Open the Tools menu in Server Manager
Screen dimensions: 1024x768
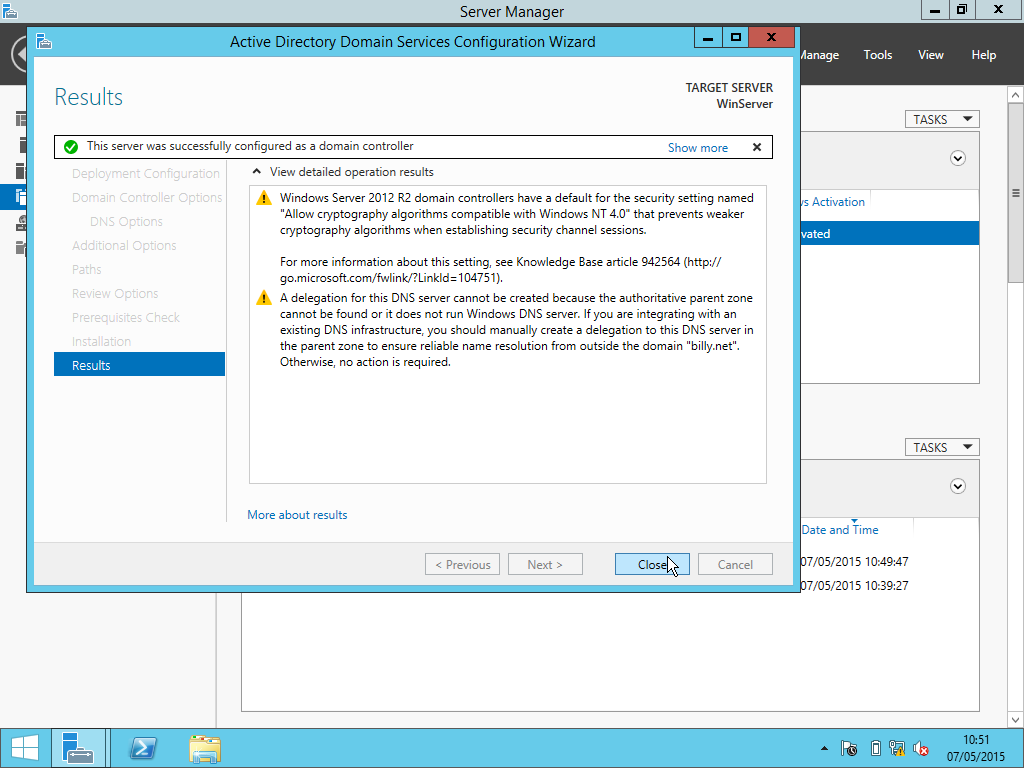(878, 55)
